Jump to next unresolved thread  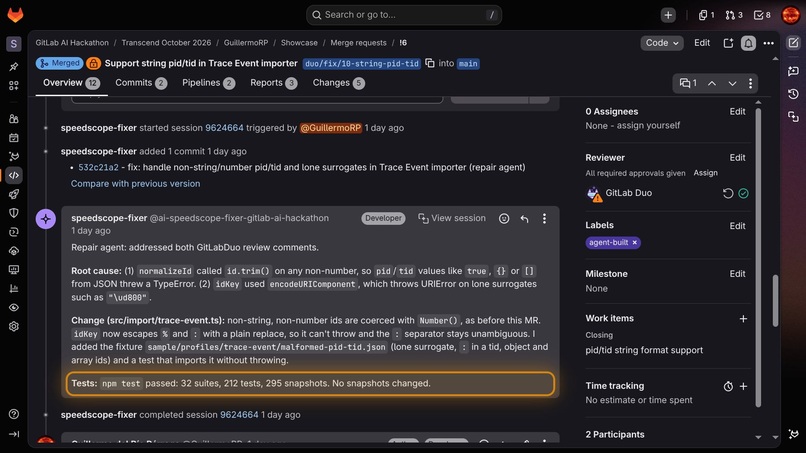(x=732, y=83)
